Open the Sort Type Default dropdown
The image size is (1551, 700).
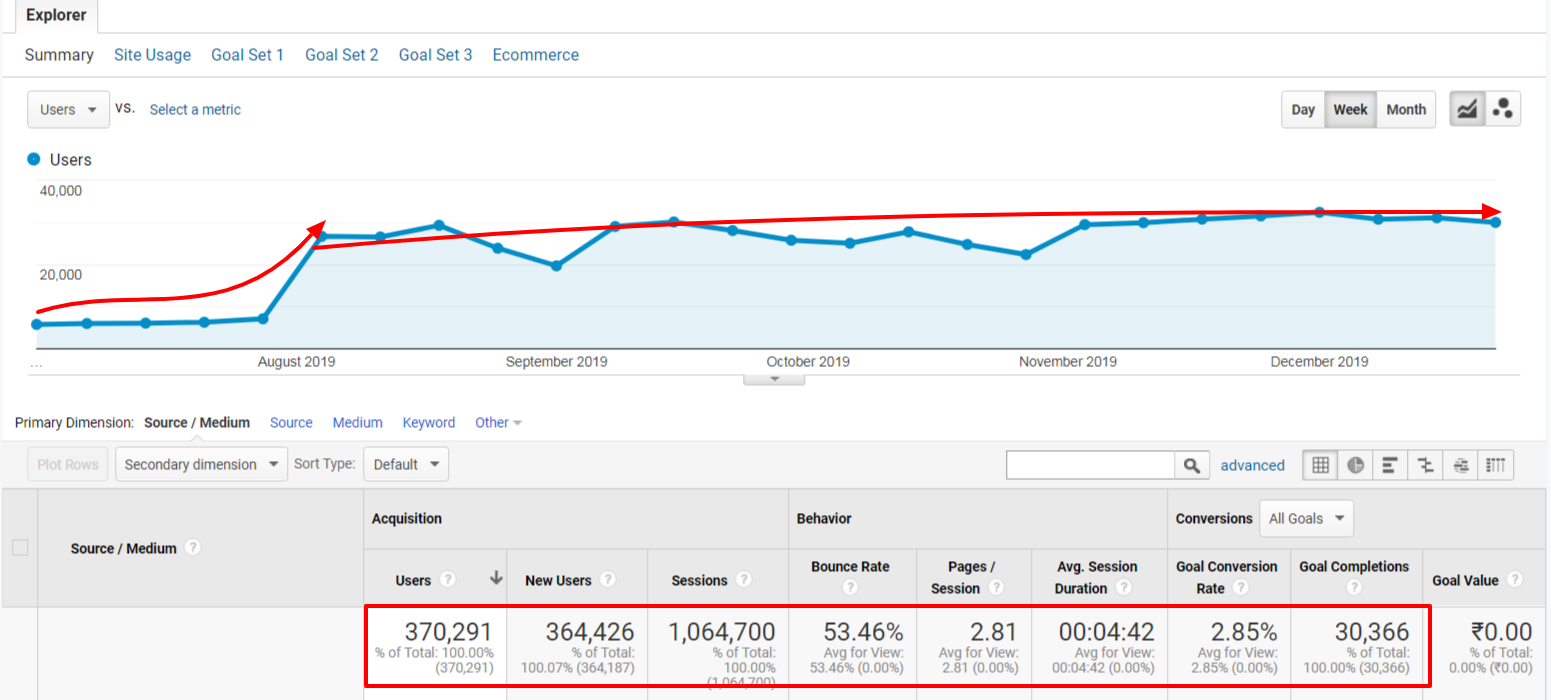click(406, 464)
